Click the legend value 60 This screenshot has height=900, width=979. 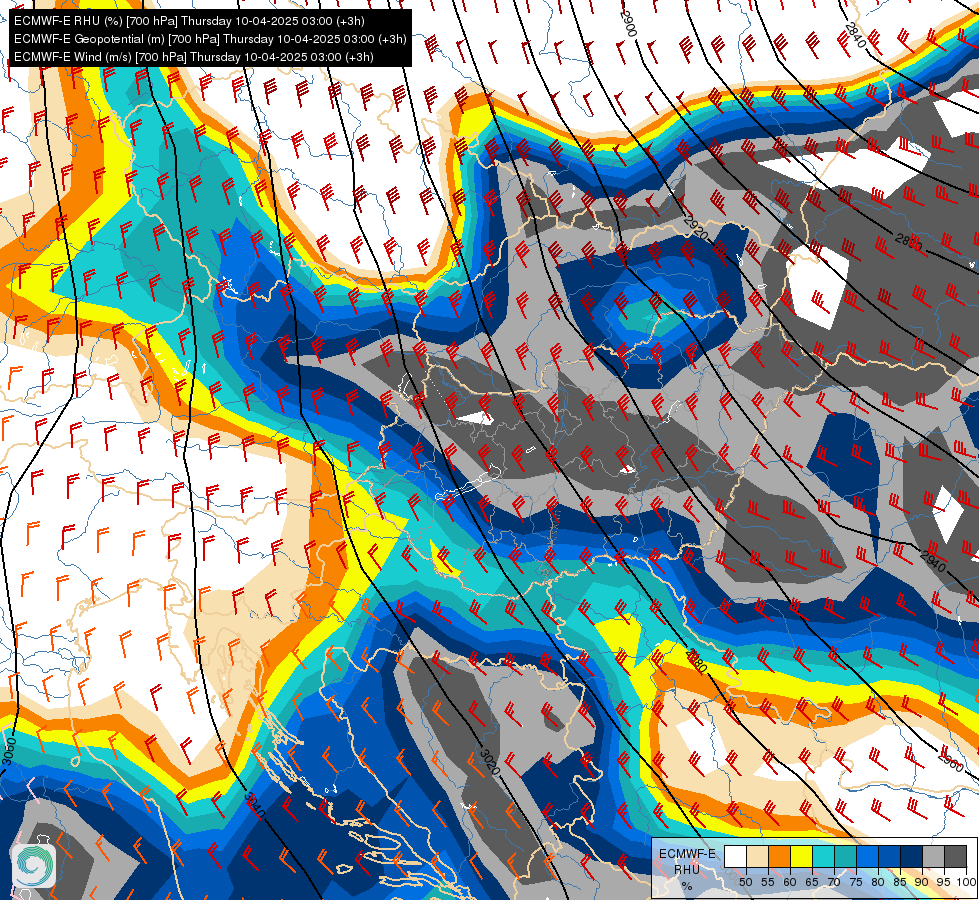(x=790, y=882)
